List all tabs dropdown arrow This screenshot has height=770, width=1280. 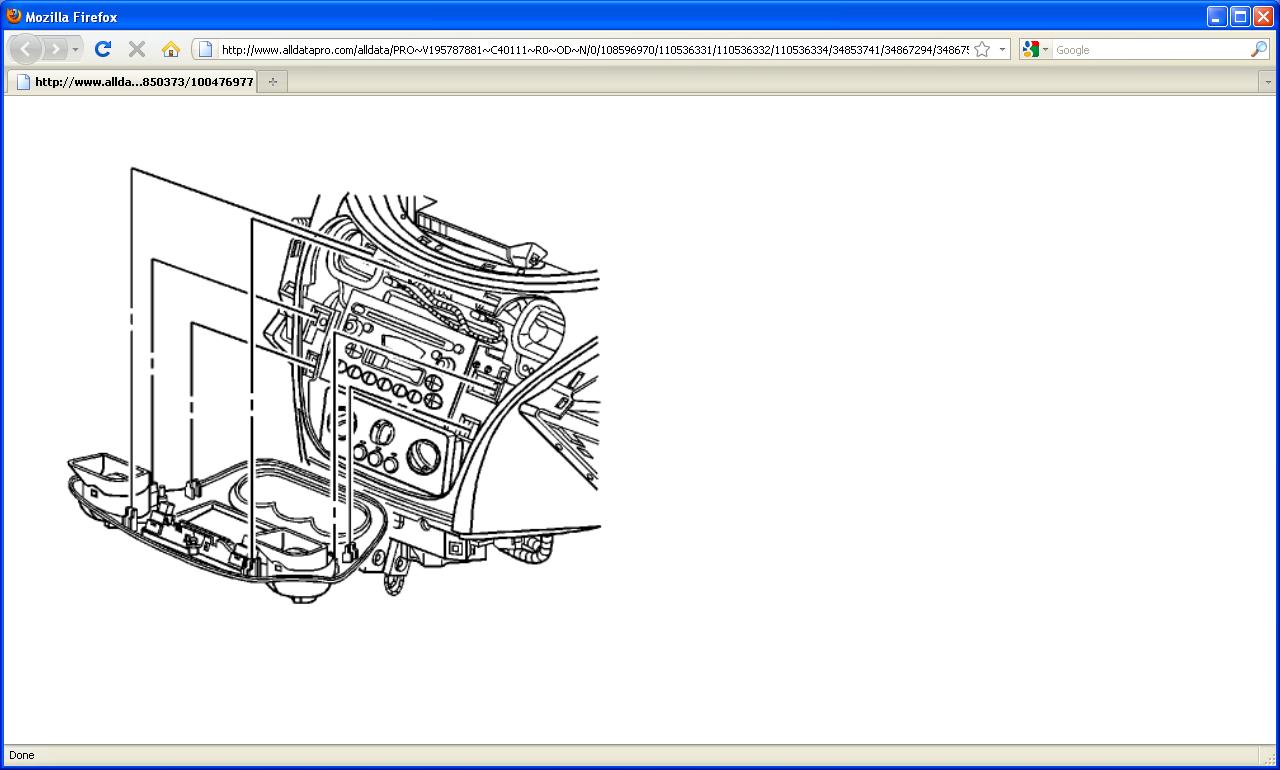(1268, 82)
